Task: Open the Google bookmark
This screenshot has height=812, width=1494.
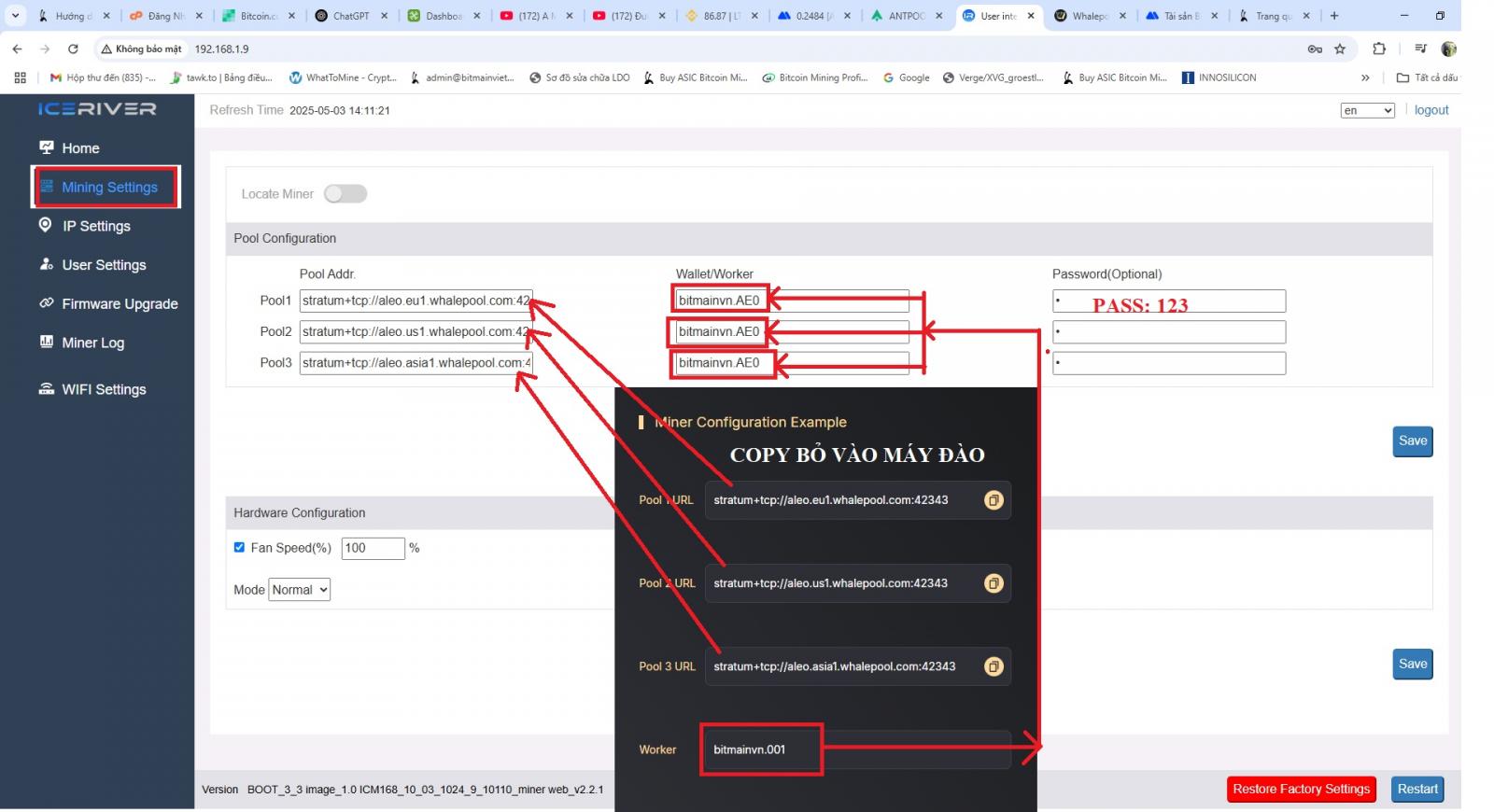Action: pyautogui.click(x=906, y=77)
